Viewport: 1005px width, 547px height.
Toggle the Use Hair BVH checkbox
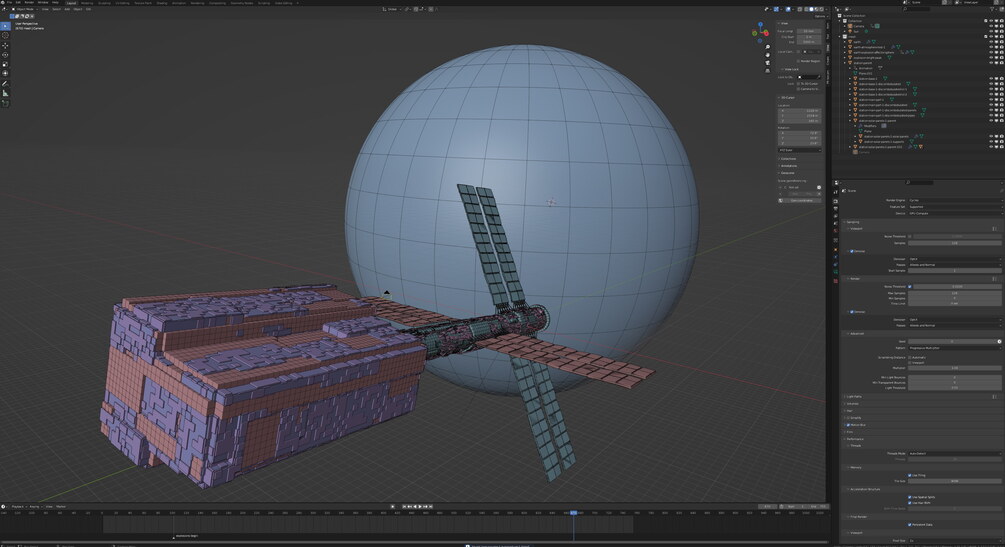pyautogui.click(x=910, y=503)
